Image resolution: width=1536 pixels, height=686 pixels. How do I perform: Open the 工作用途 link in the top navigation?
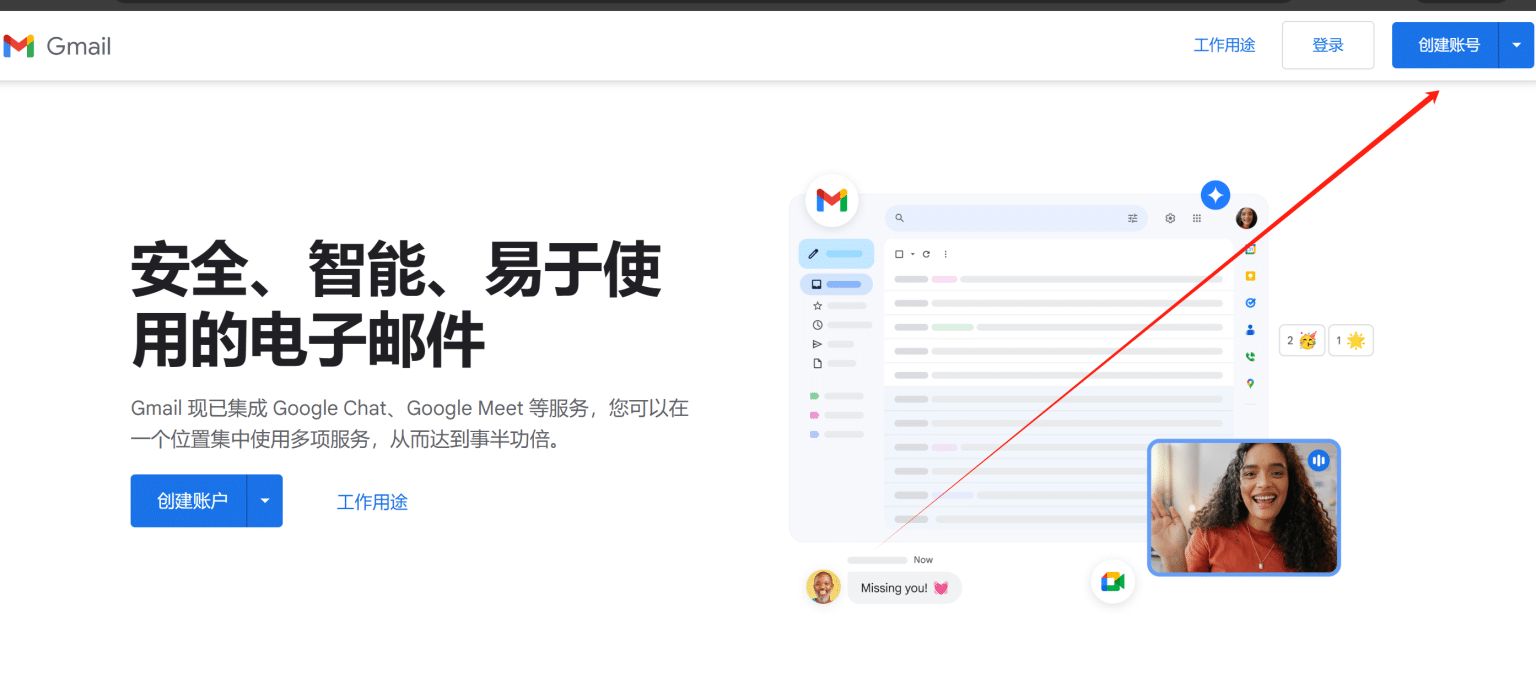point(1224,45)
